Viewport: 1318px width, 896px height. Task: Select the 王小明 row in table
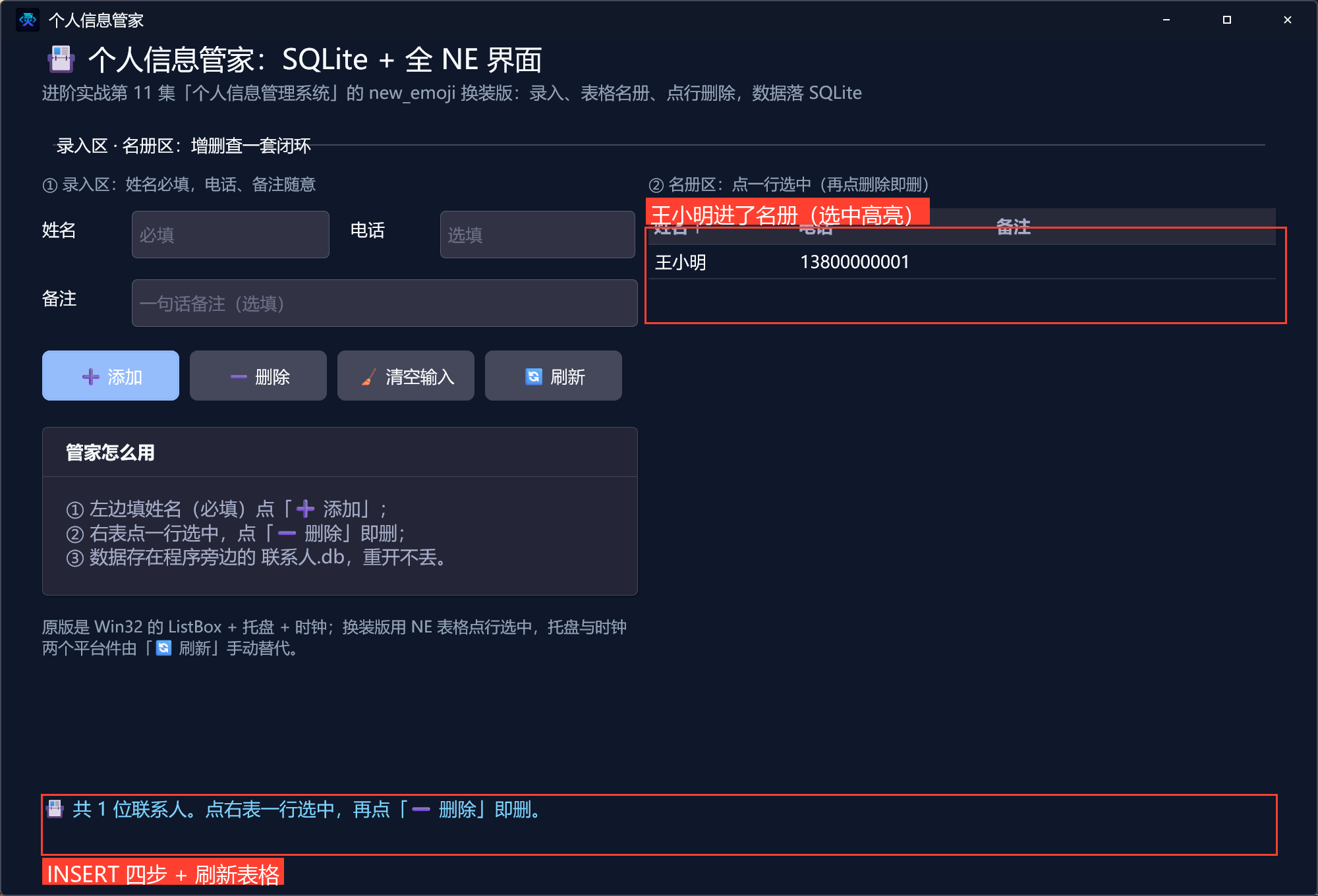(x=962, y=262)
